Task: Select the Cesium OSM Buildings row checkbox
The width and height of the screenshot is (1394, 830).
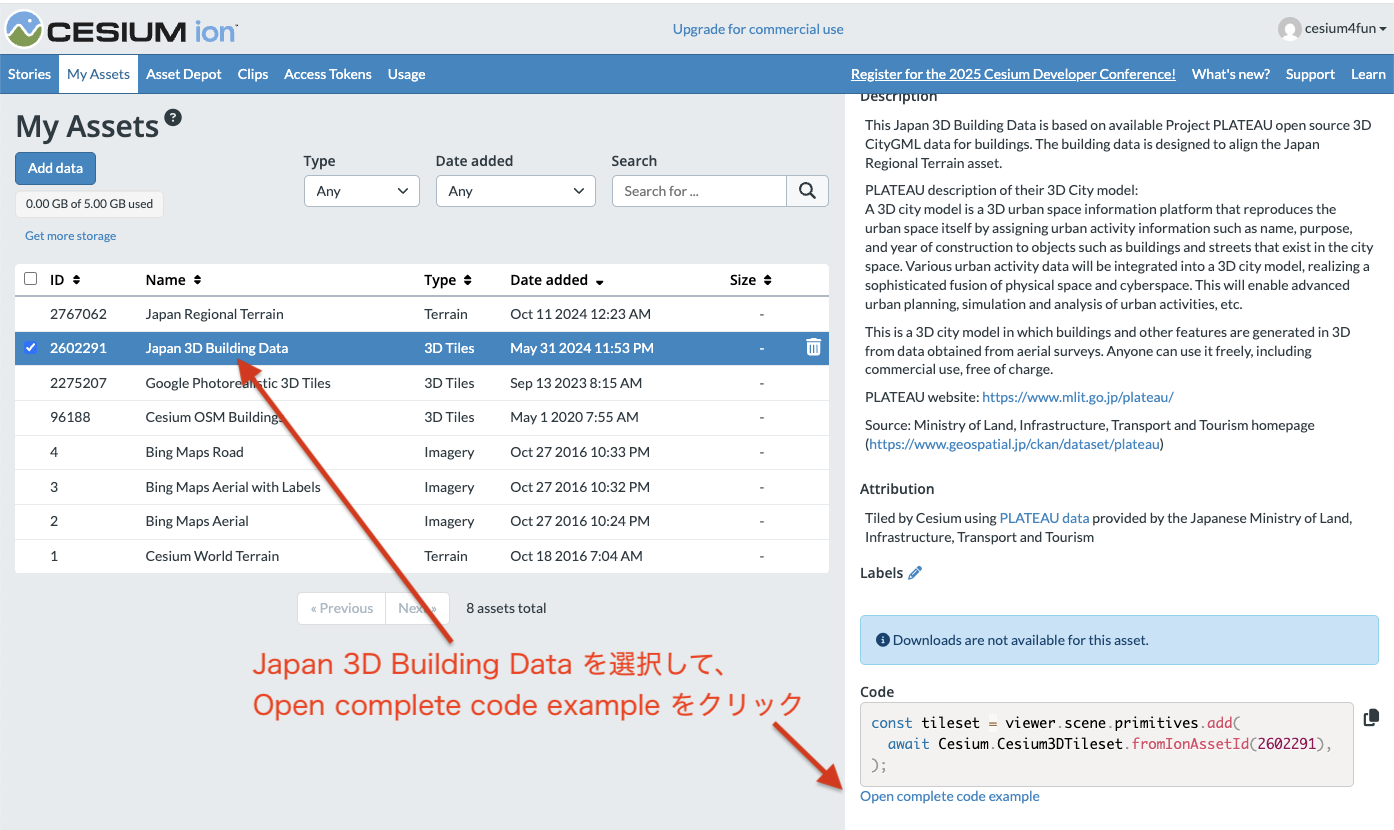Action: click(x=29, y=417)
